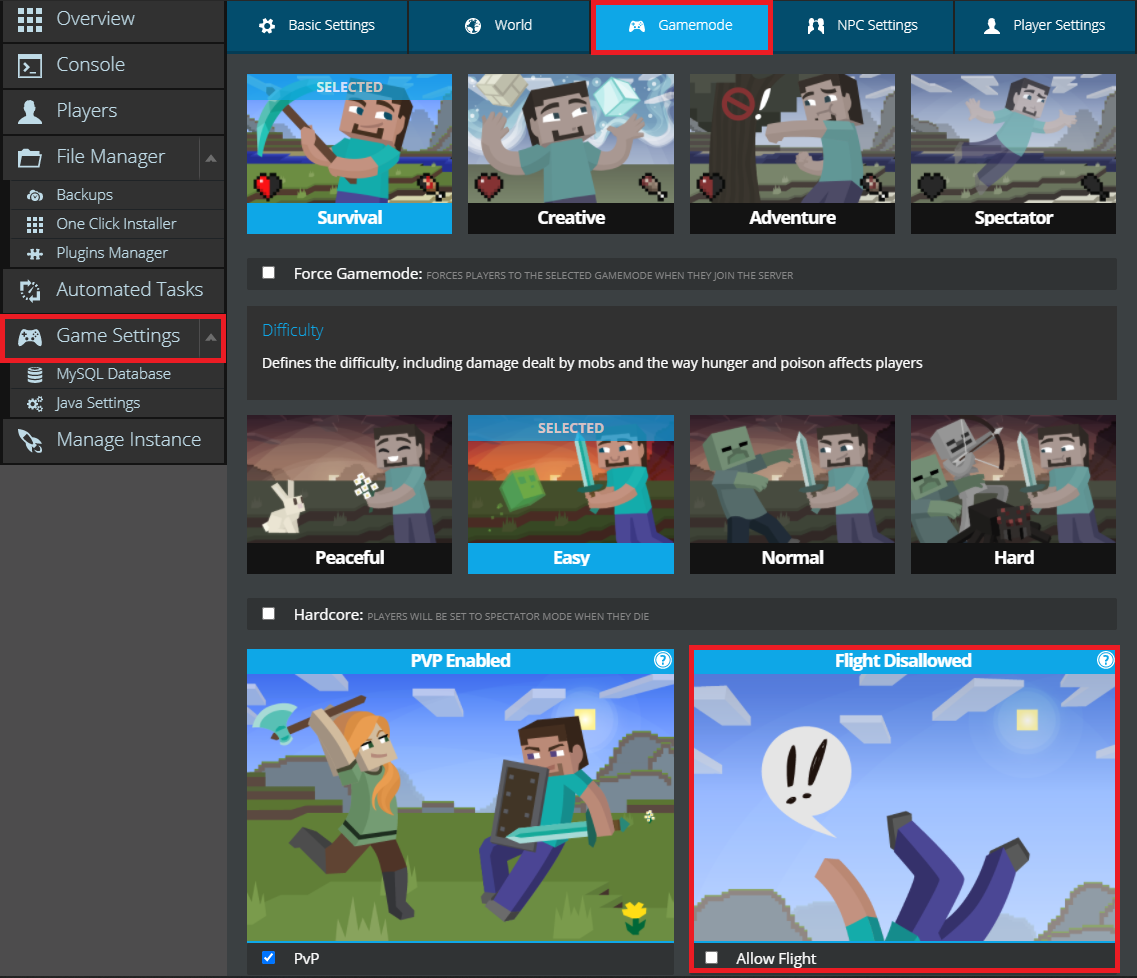The width and height of the screenshot is (1137, 978).
Task: Click the Console terminal icon in sidebar
Action: (31, 66)
